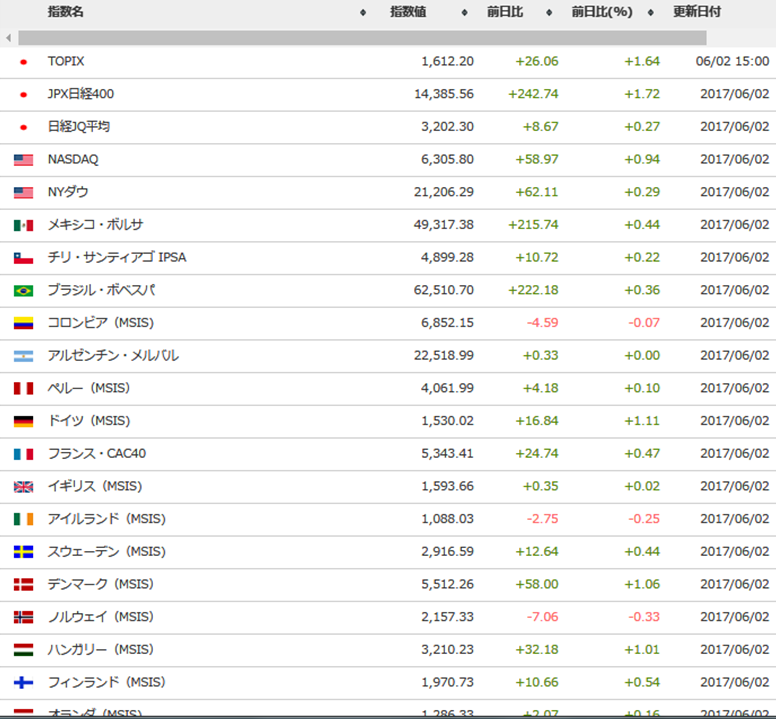This screenshot has height=720, width=777.
Task: Click the +1.11 percent for ドイツ
Action: (x=642, y=421)
